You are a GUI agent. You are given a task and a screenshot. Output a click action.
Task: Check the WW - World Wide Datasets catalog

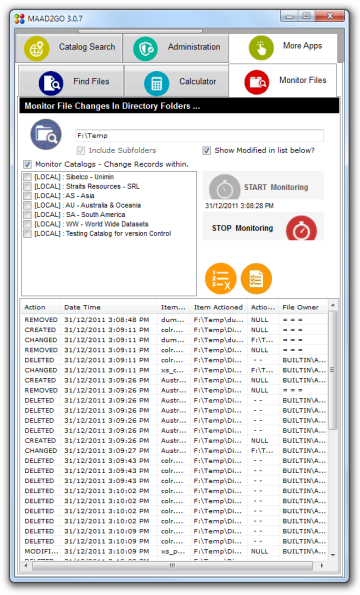click(27, 224)
